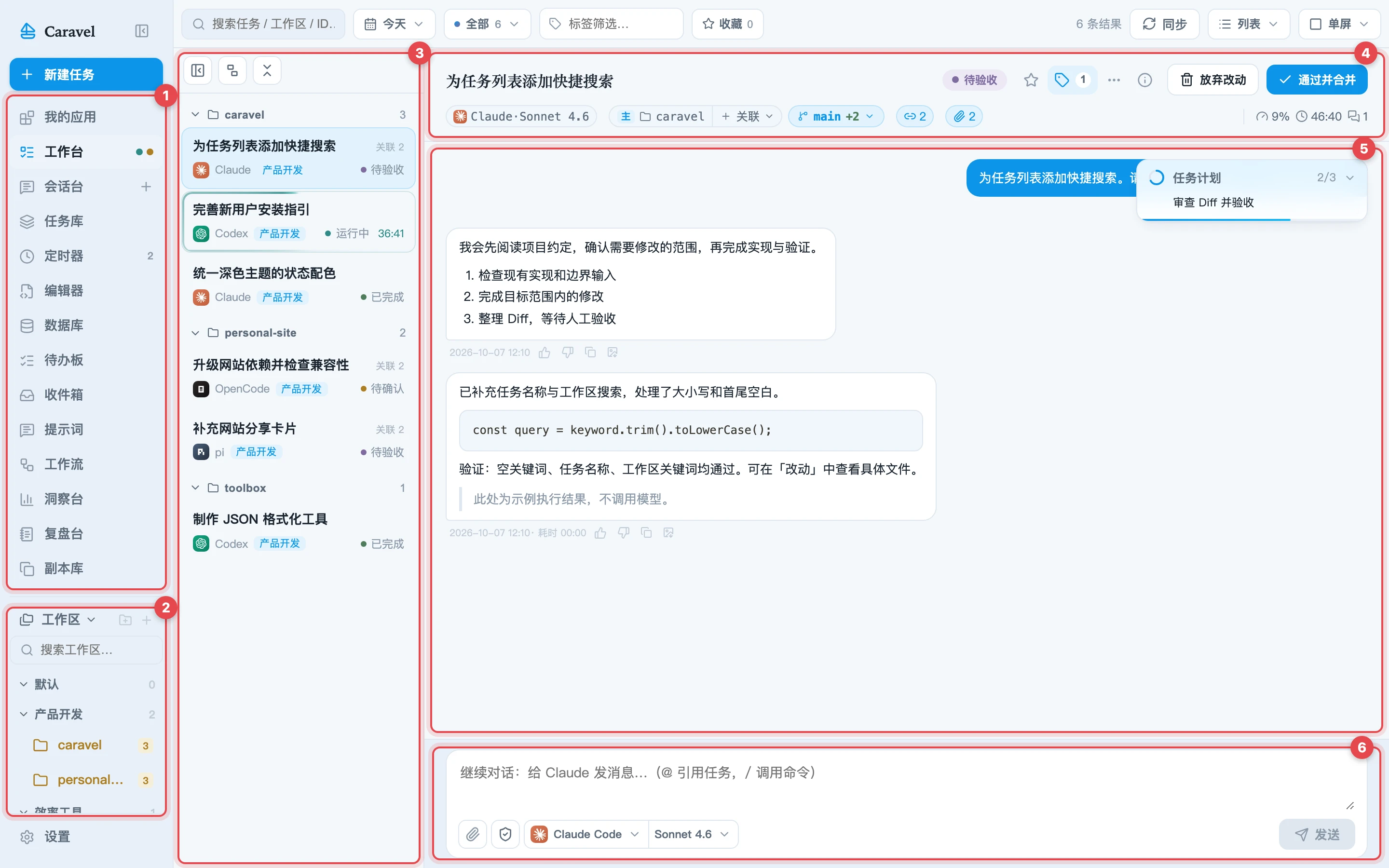The width and height of the screenshot is (1389, 868).
Task: Click the collapse task list panel icon
Action: tap(198, 70)
